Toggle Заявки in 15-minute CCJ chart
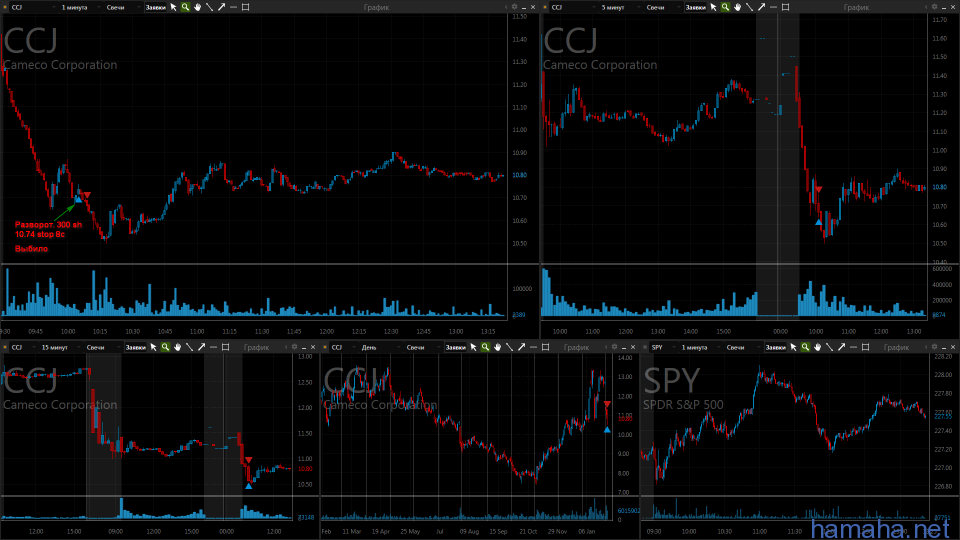960x540 pixels. tap(135, 347)
